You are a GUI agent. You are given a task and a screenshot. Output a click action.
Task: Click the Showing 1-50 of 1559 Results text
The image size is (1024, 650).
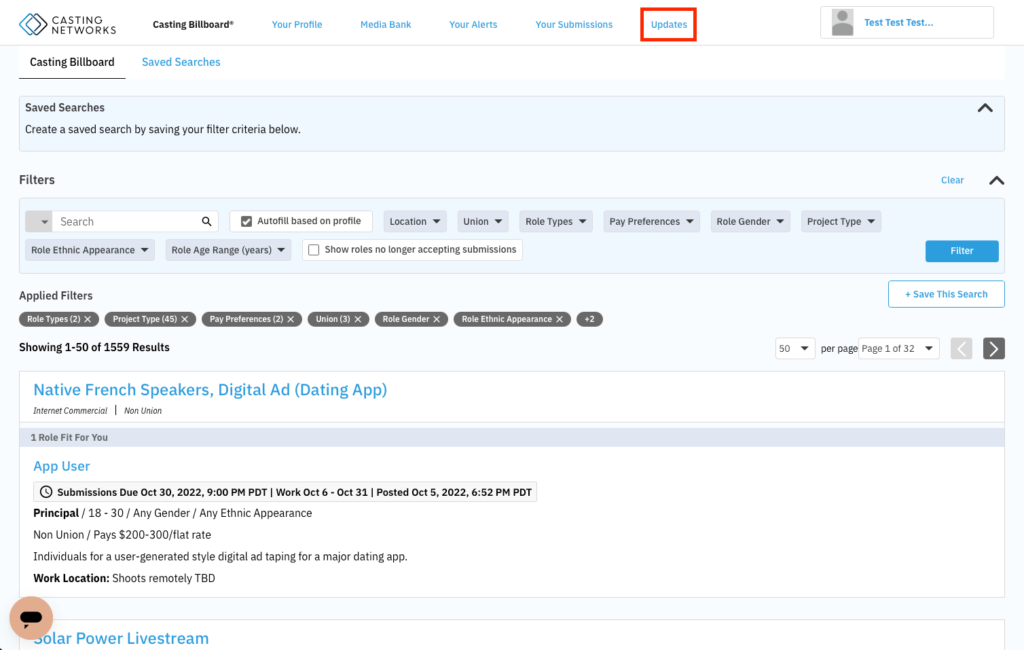[94, 348]
